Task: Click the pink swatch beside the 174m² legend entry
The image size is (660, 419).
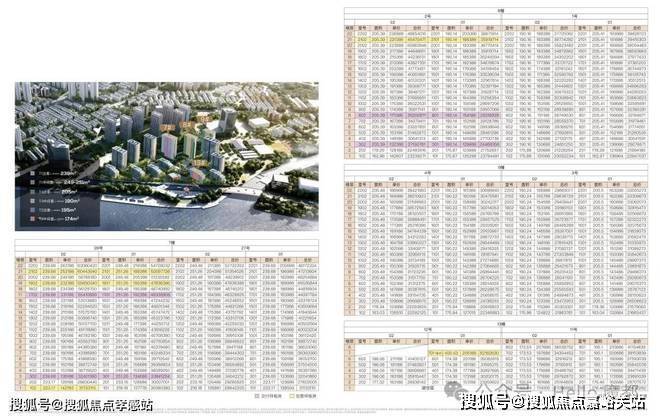Action: click(32, 219)
